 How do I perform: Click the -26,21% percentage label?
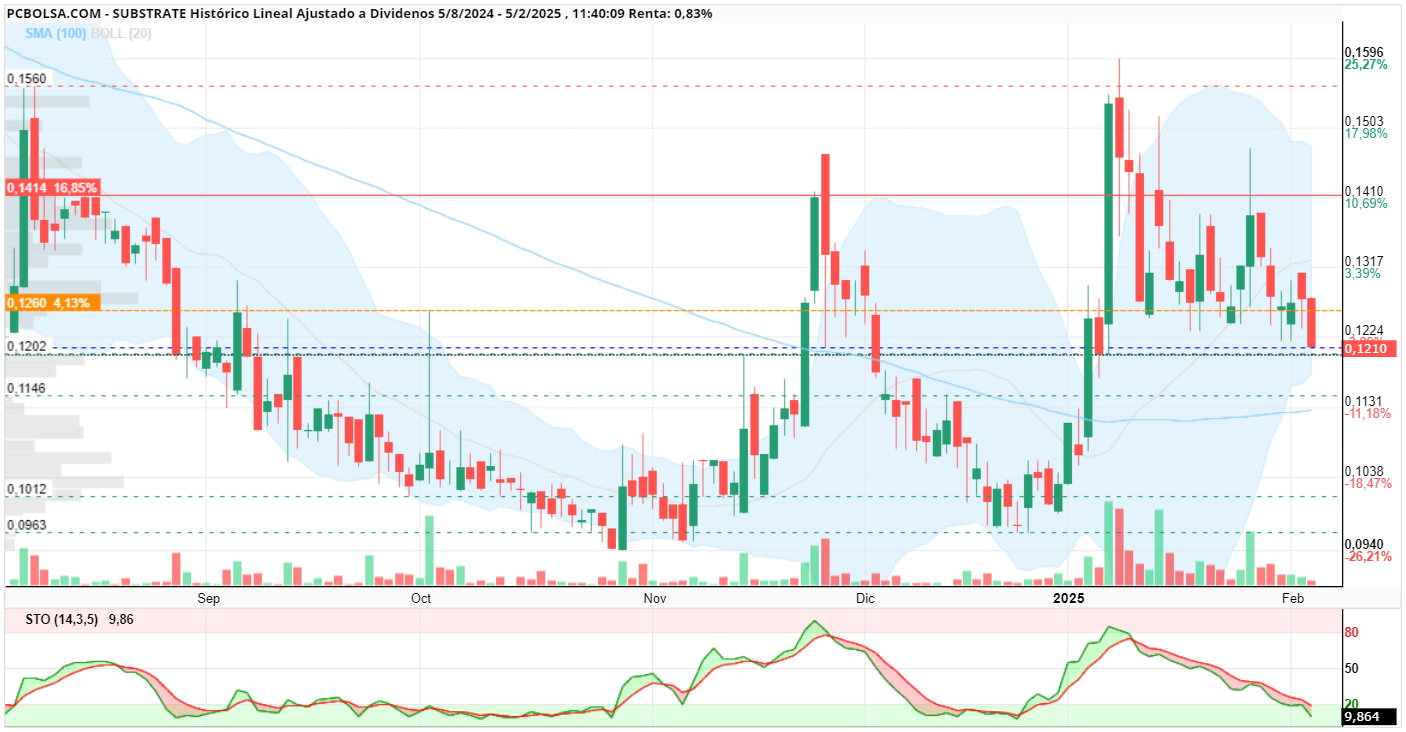(1367, 557)
